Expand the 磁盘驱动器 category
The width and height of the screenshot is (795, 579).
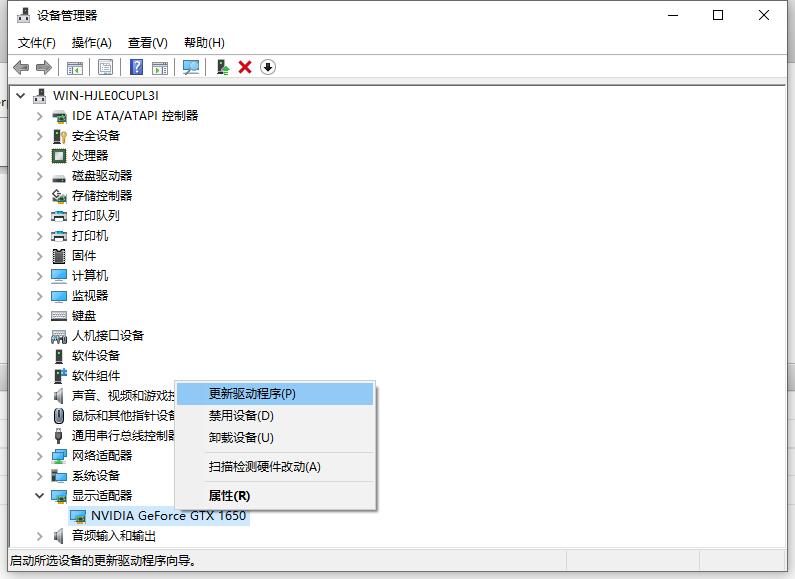(40, 176)
